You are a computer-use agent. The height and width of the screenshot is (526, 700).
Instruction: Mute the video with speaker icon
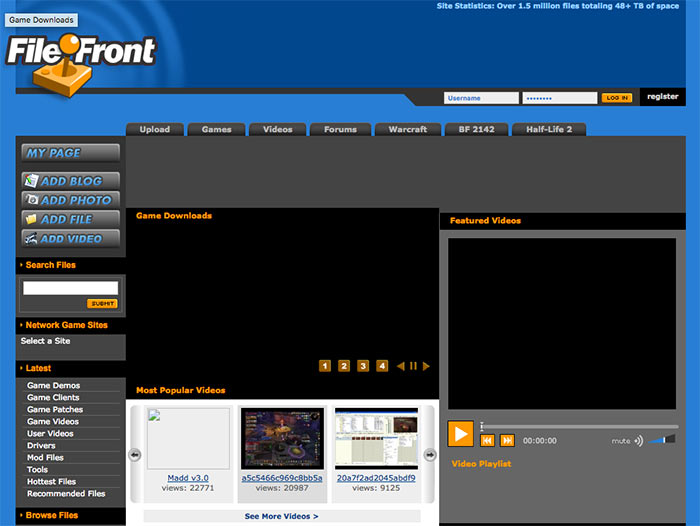coord(639,441)
